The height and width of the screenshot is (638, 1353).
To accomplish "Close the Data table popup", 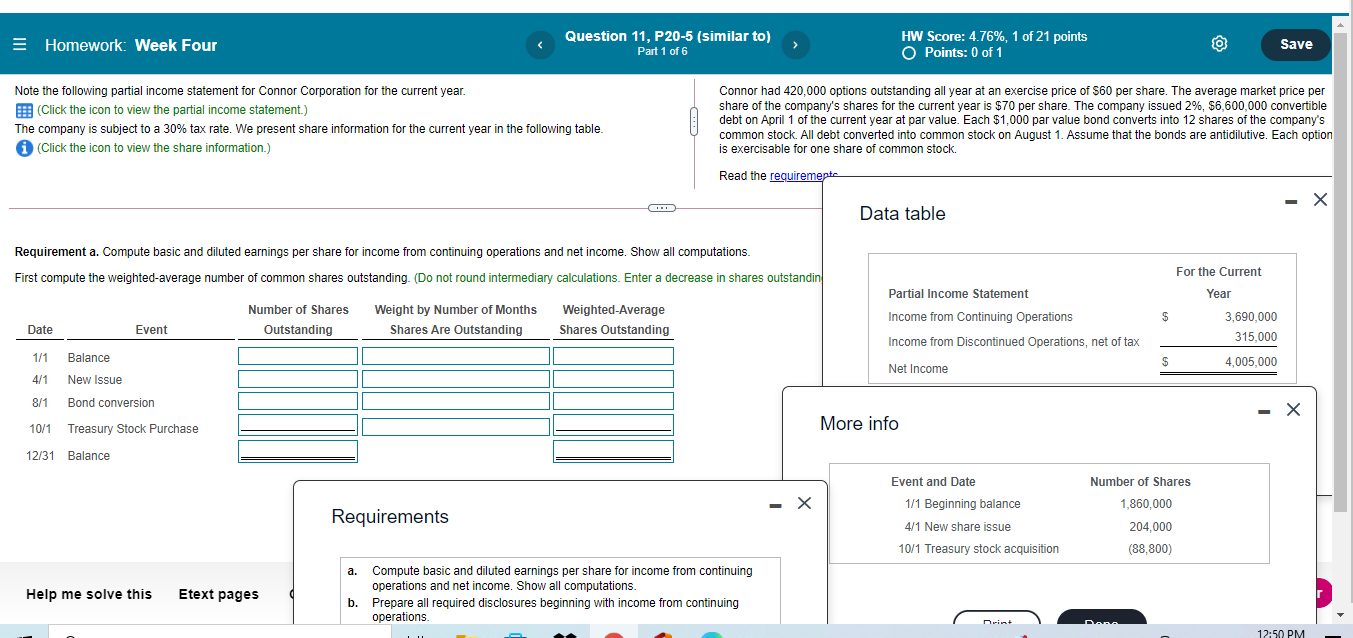I will 1320,200.
